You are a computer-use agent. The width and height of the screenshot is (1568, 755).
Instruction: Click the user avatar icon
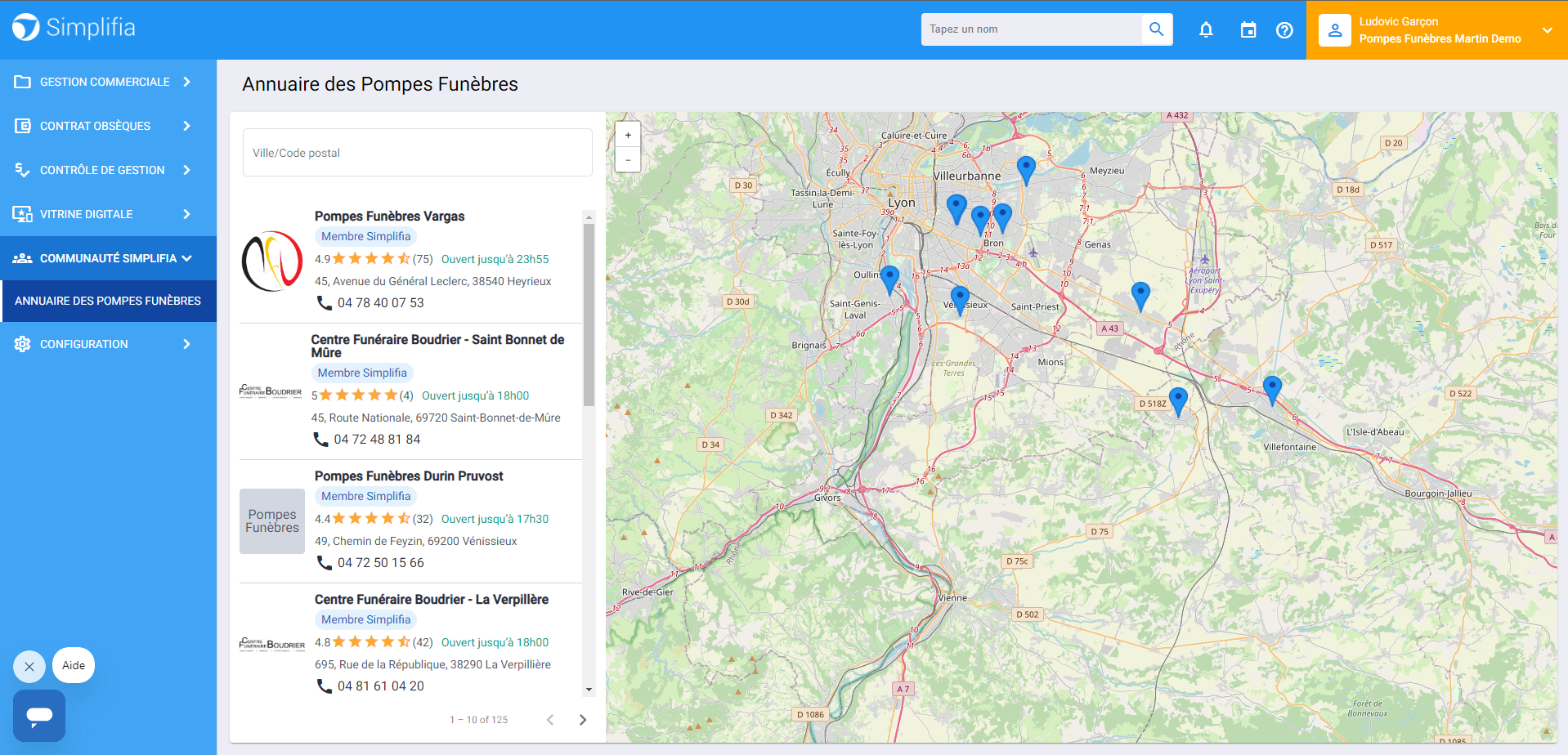(x=1334, y=30)
